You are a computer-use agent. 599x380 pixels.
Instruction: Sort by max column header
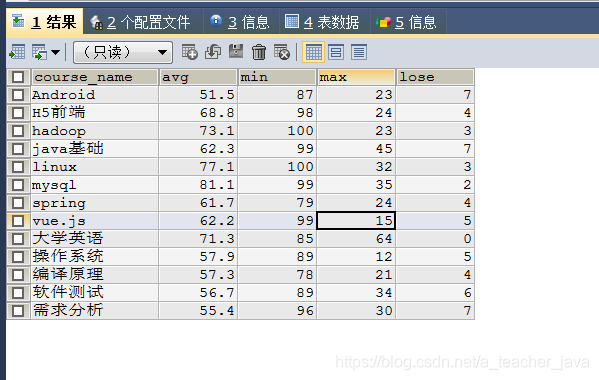(356, 77)
